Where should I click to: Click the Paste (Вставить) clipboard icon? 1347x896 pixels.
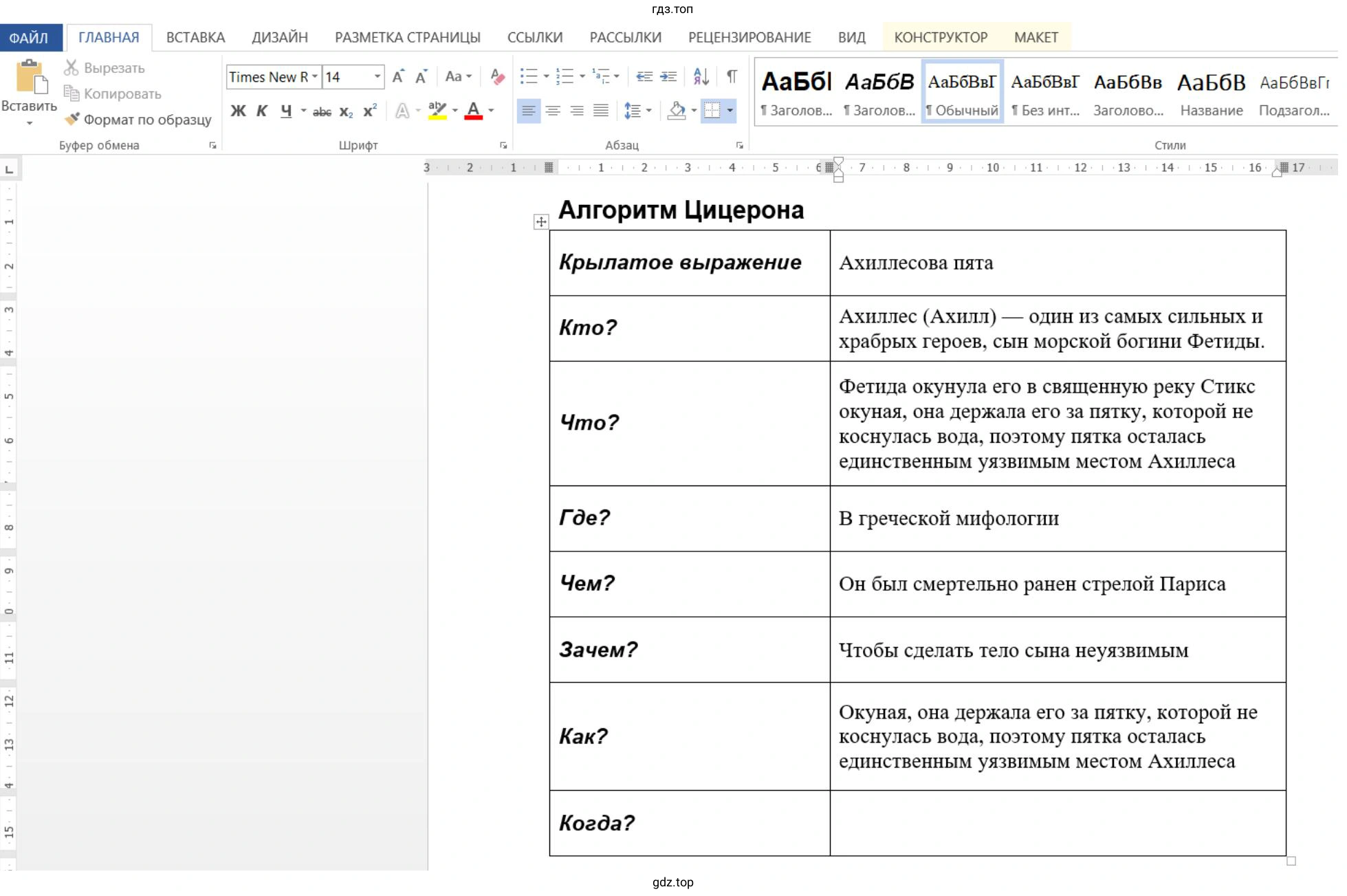coord(30,76)
